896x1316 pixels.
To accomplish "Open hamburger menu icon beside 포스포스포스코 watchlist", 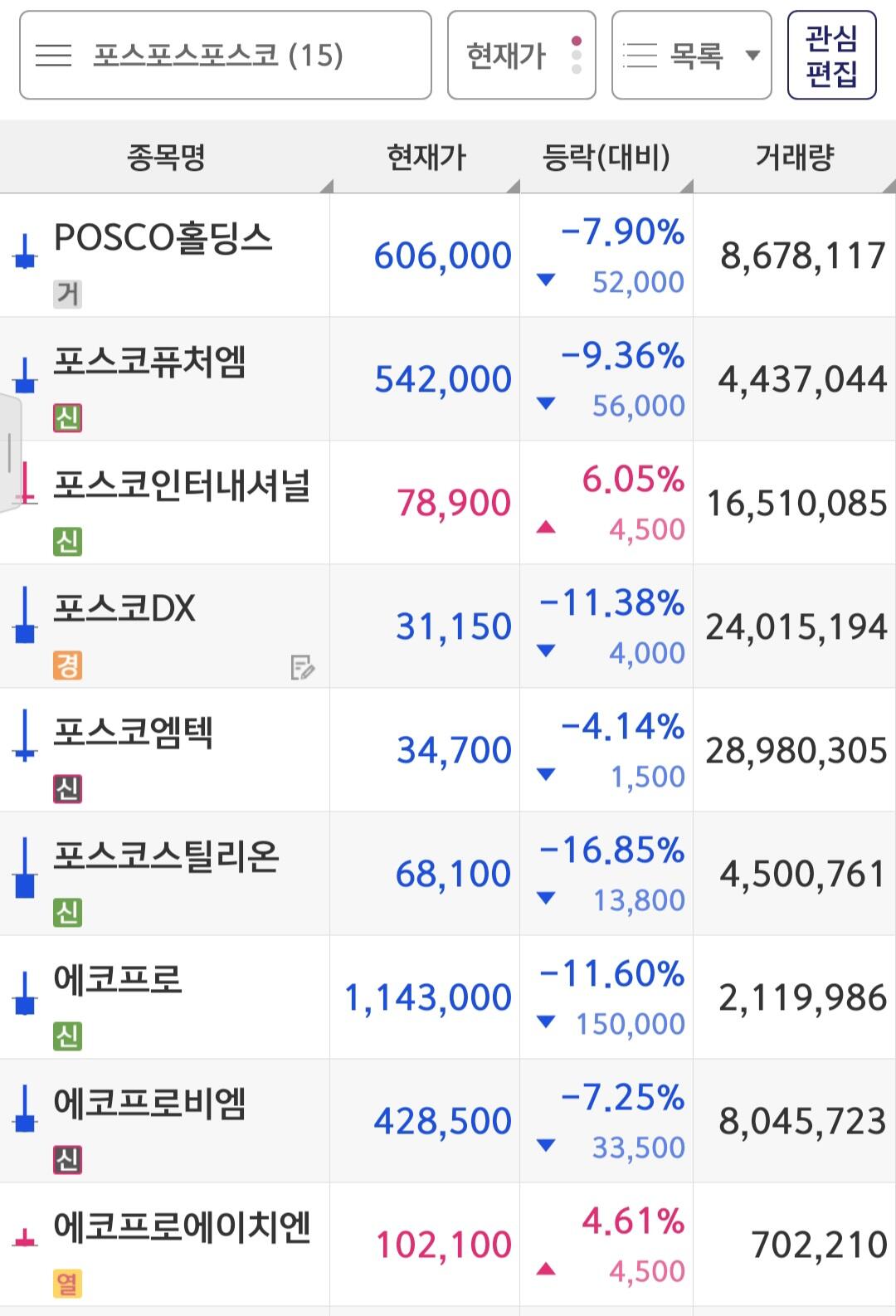I will pos(54,56).
